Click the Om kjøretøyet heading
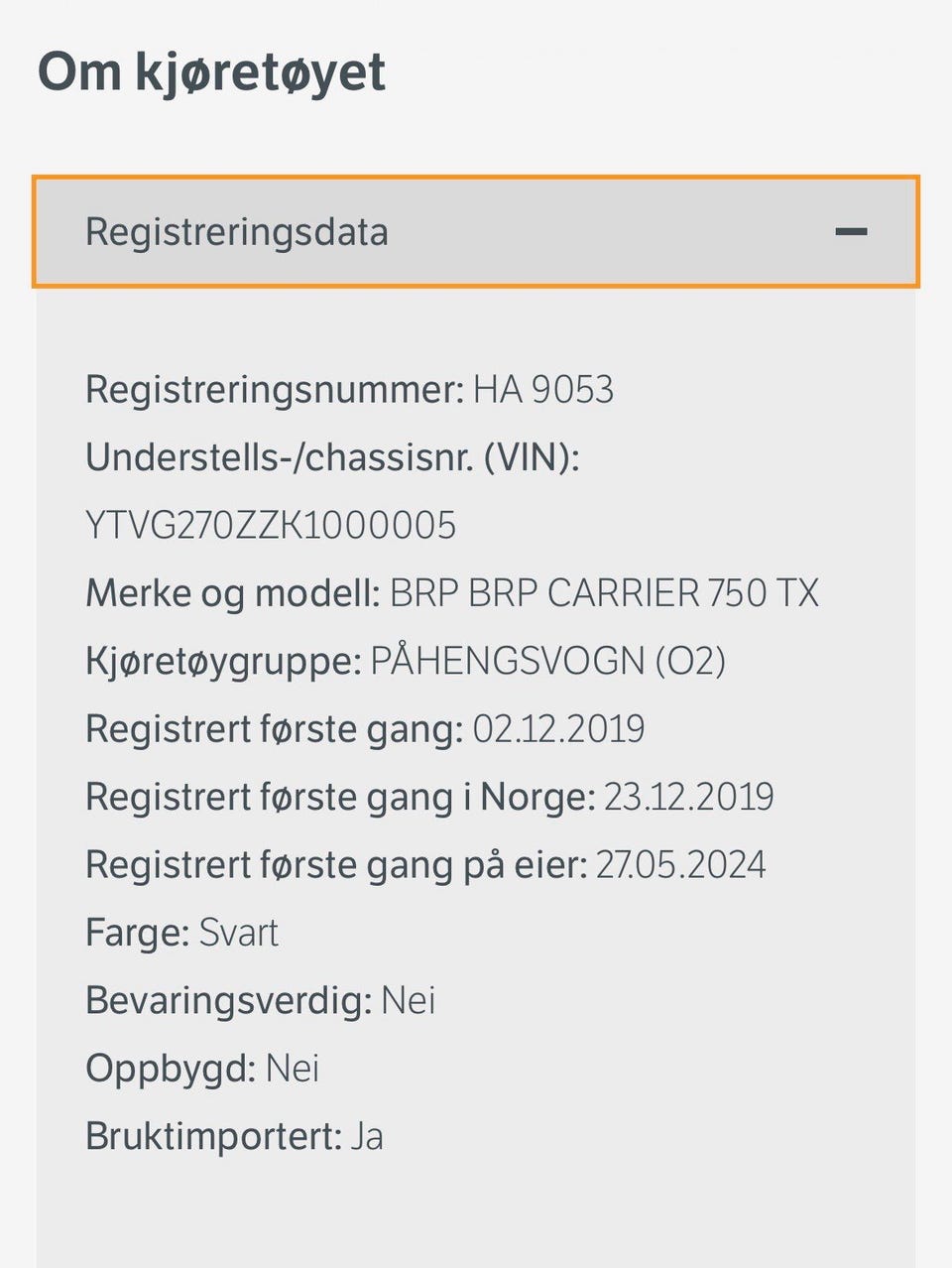Viewport: 952px width, 1268px height. click(211, 72)
